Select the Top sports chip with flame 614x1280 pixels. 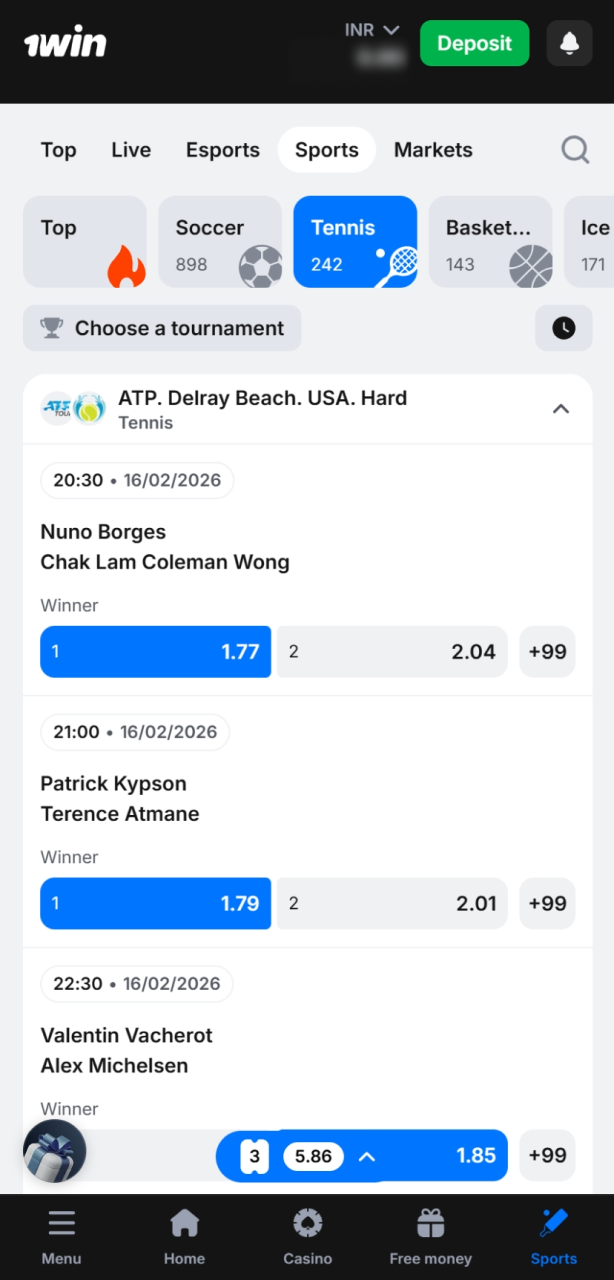[x=85, y=241]
